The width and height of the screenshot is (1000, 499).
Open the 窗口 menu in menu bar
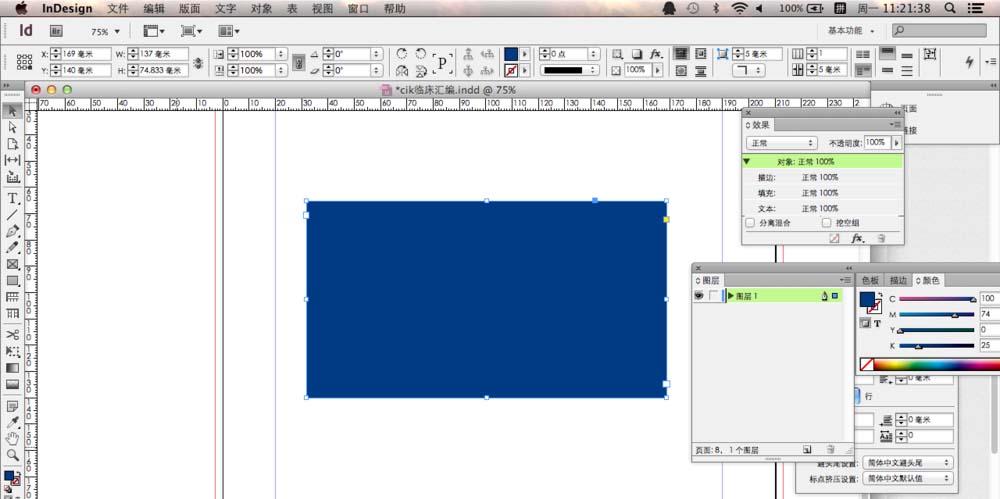pos(358,8)
